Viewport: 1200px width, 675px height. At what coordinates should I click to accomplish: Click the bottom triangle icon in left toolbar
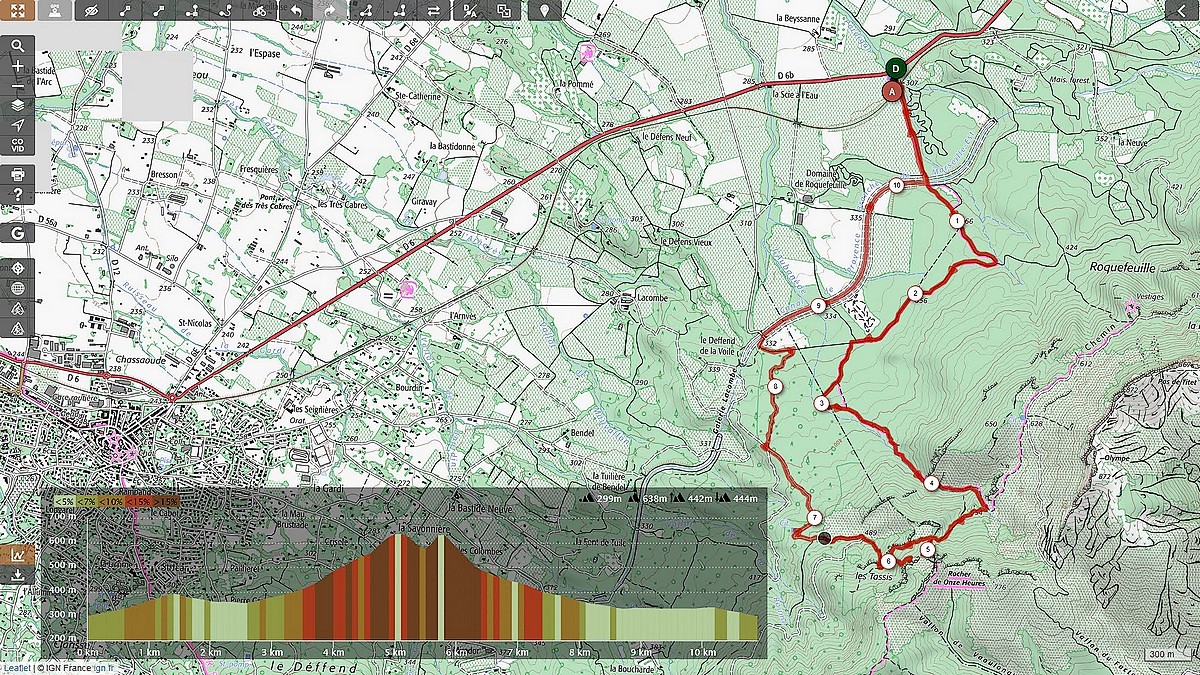click(18, 327)
